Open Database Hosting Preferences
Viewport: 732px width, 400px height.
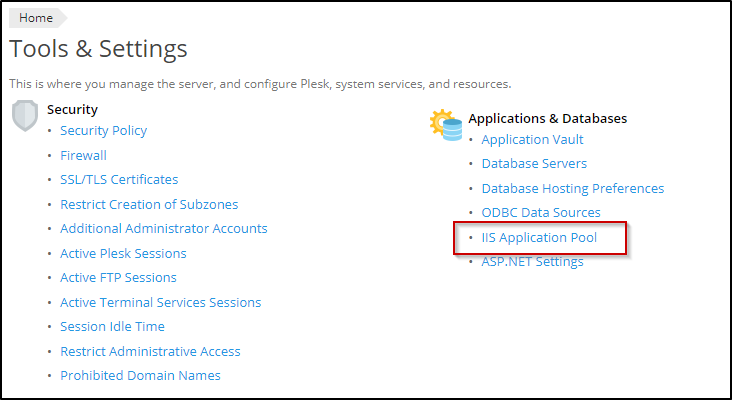pyautogui.click(x=572, y=188)
